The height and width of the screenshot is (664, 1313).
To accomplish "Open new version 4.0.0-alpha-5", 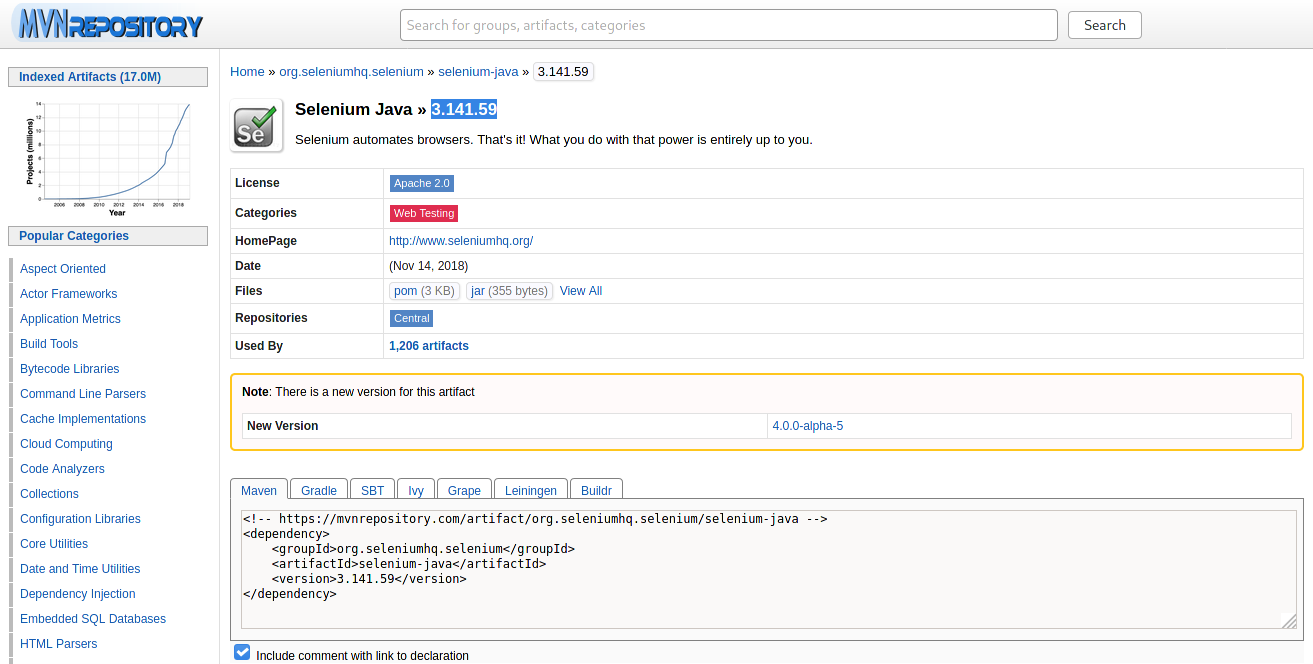I will 808,425.
